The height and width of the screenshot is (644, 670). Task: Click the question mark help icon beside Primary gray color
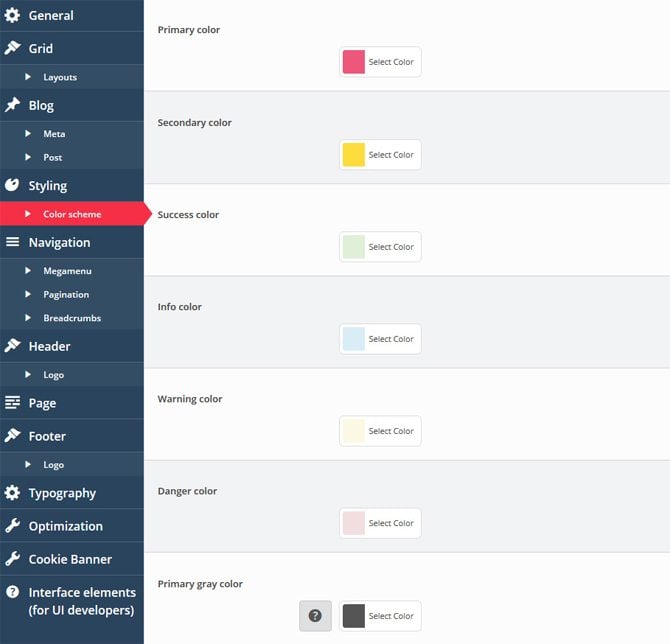pyautogui.click(x=315, y=616)
